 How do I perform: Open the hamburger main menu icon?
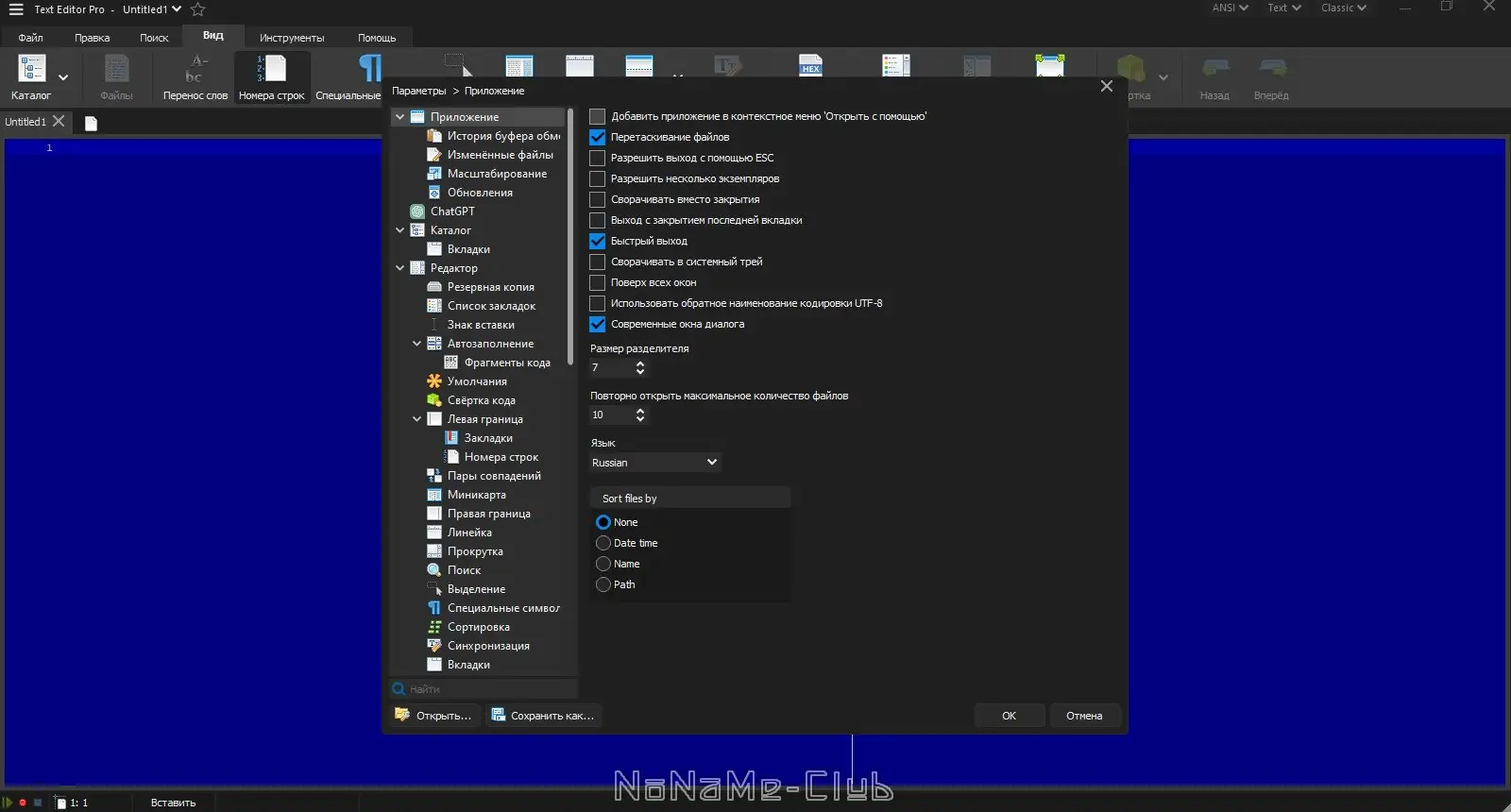coord(16,9)
